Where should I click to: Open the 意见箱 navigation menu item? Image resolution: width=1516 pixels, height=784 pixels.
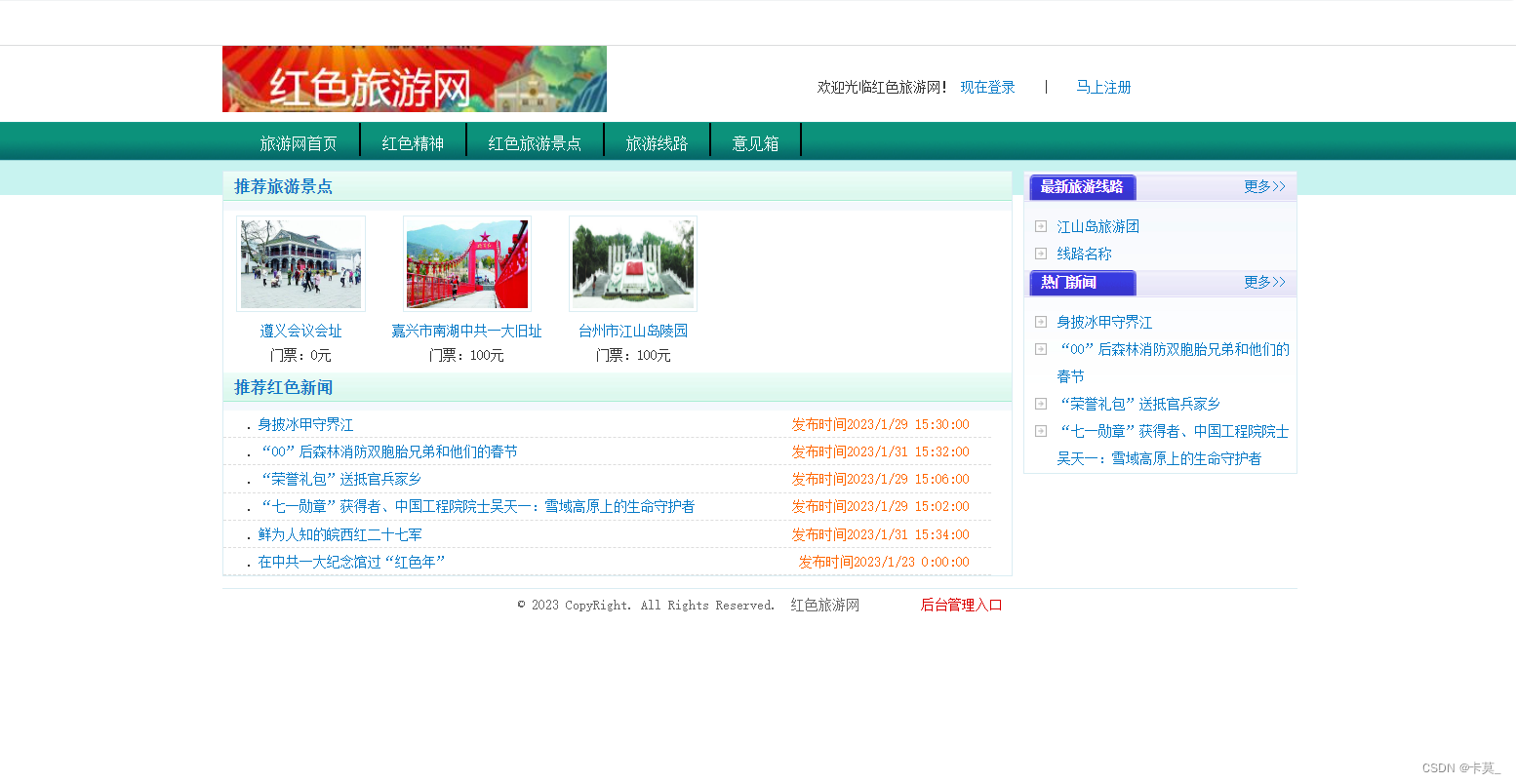(756, 140)
